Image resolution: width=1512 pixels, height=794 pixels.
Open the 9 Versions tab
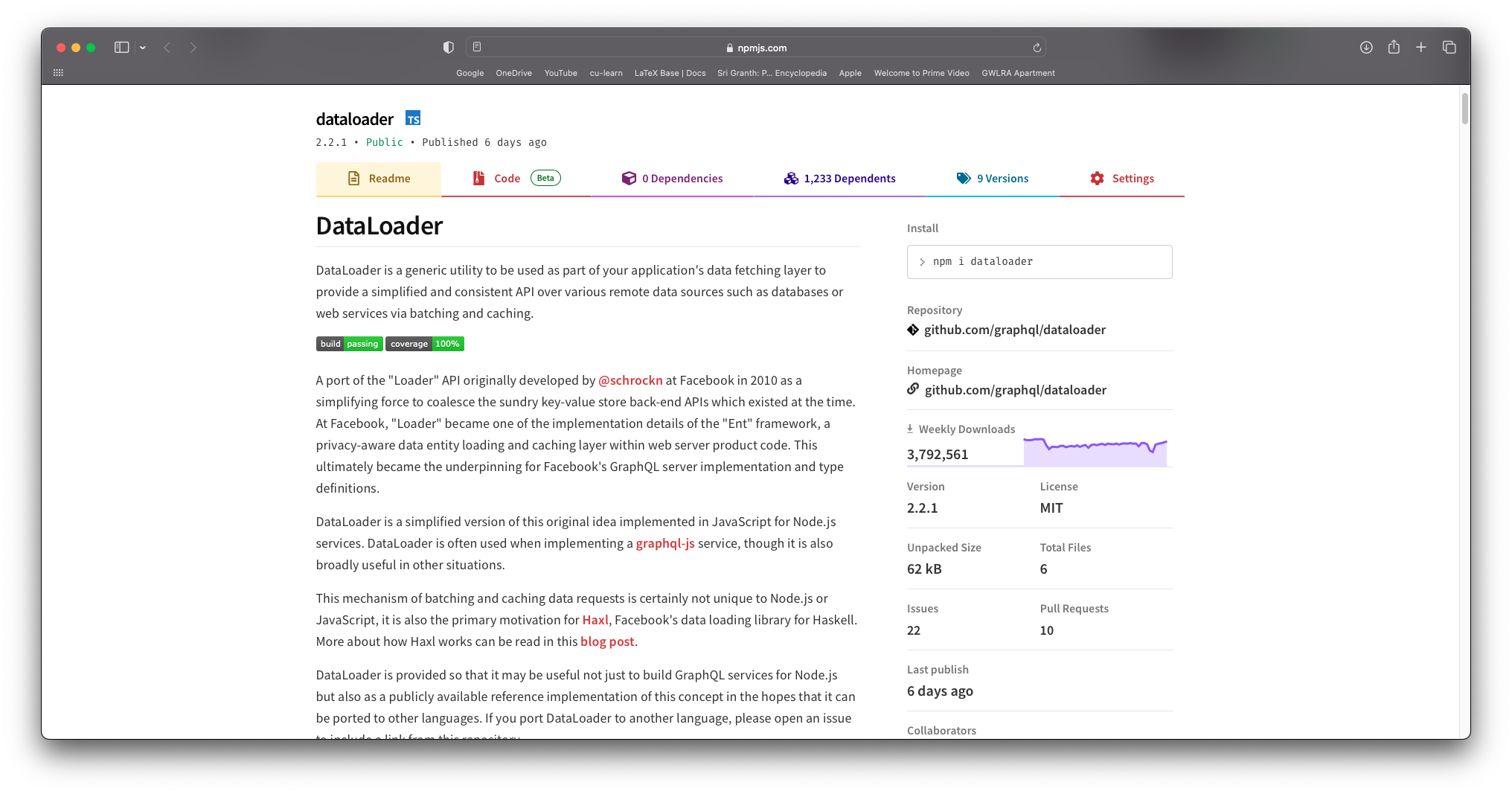tap(993, 179)
